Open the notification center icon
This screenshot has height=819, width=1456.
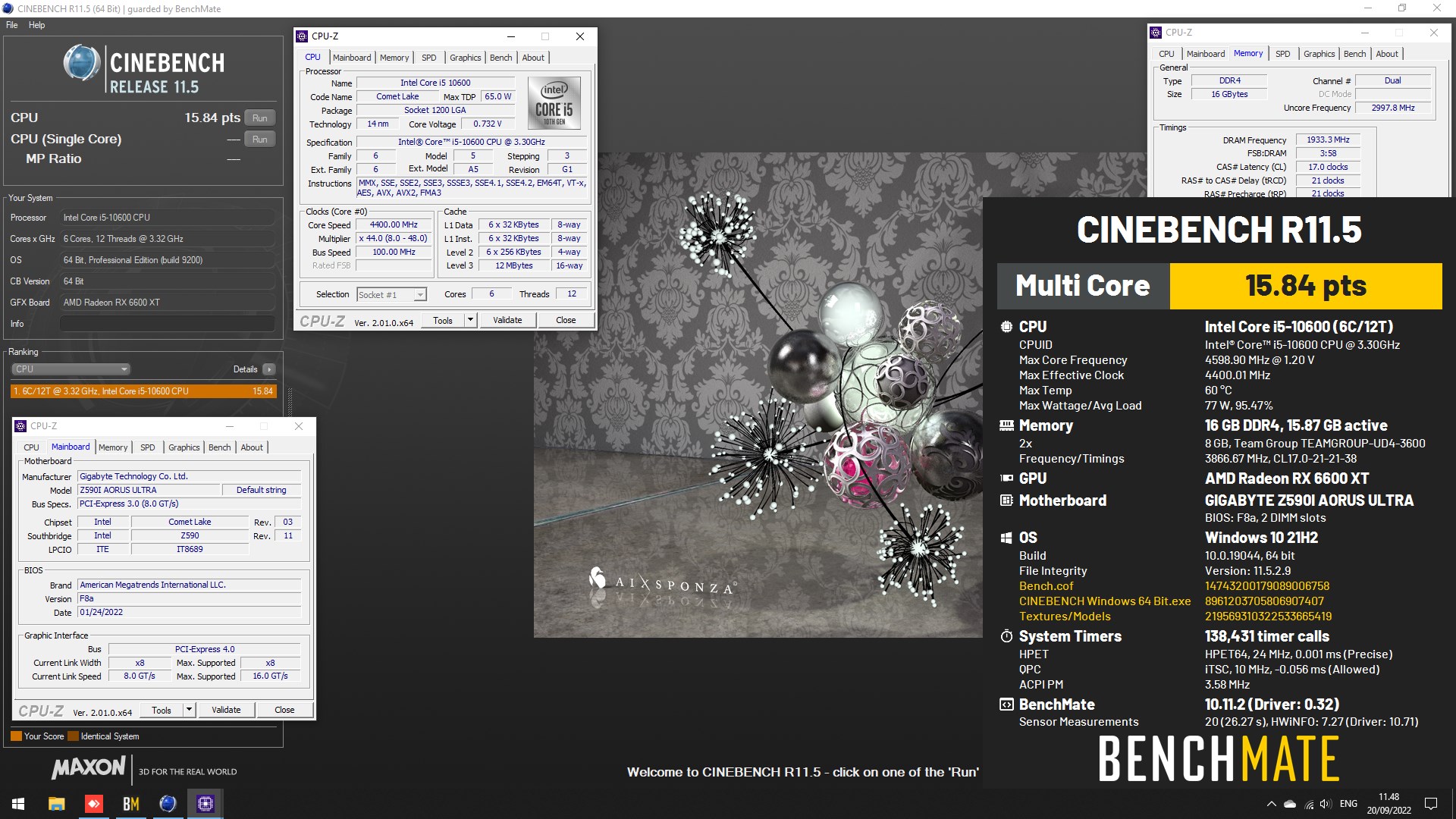pos(1431,804)
